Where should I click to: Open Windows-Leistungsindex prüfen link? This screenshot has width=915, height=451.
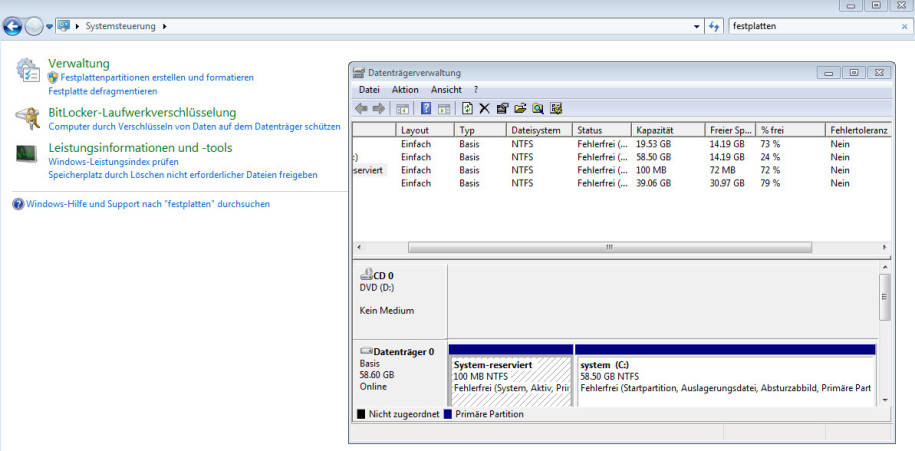point(113,162)
